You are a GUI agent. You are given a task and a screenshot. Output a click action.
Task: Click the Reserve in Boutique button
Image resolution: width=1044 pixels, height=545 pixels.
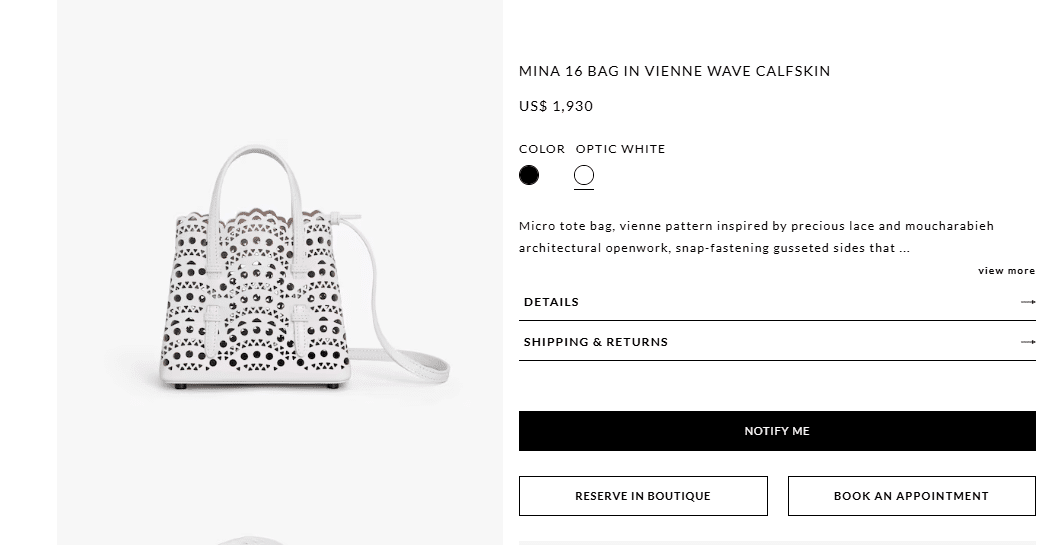643,496
